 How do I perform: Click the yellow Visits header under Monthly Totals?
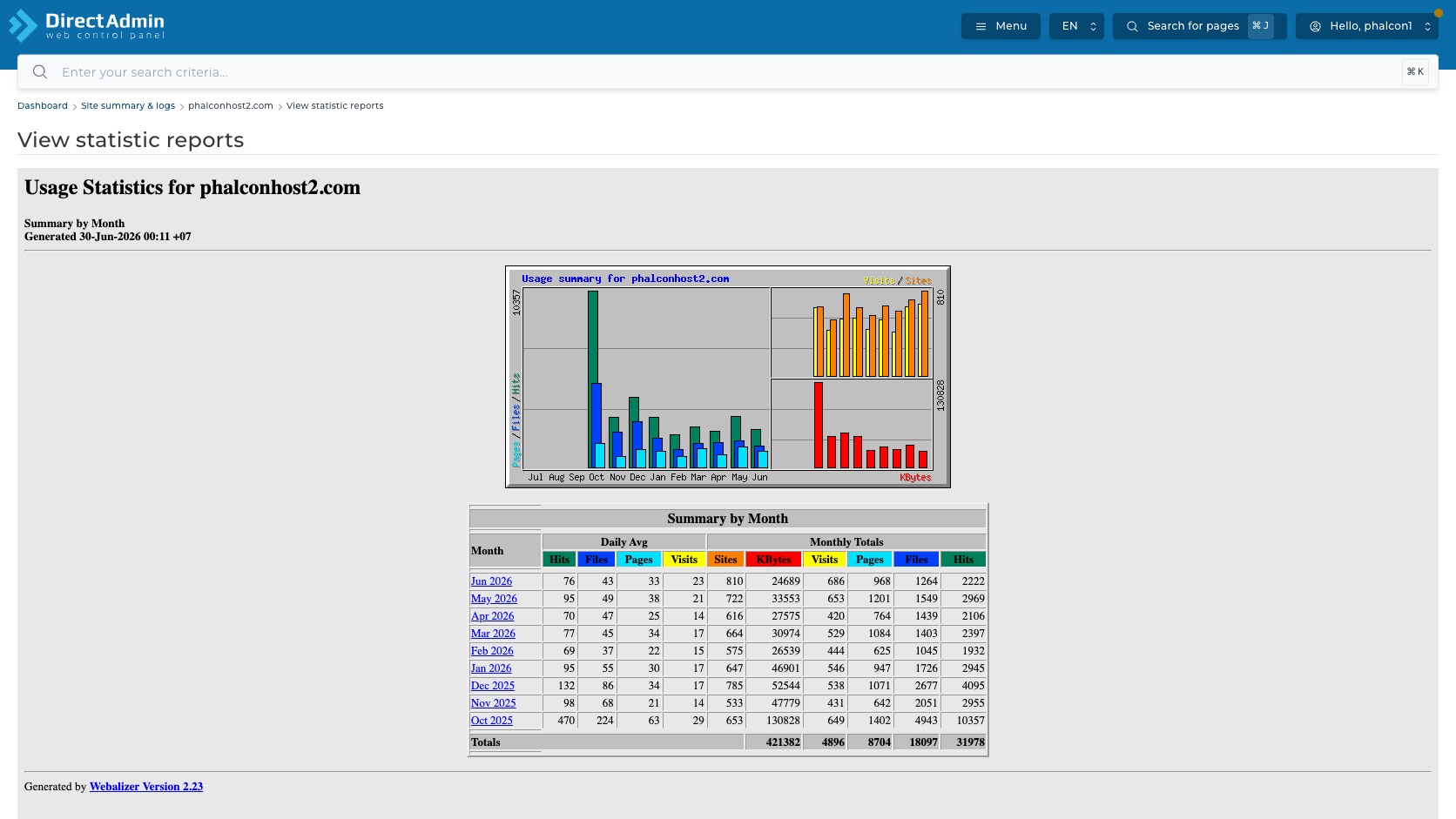tap(825, 560)
